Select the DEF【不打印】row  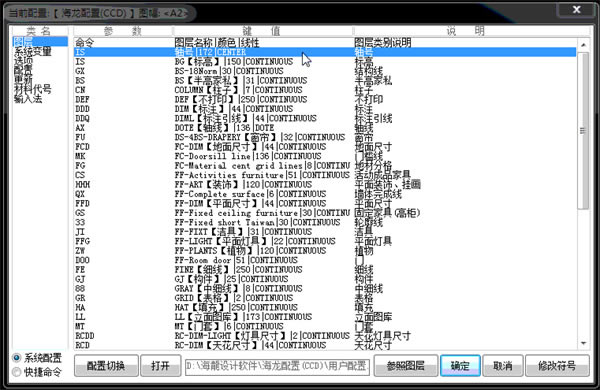point(325,100)
